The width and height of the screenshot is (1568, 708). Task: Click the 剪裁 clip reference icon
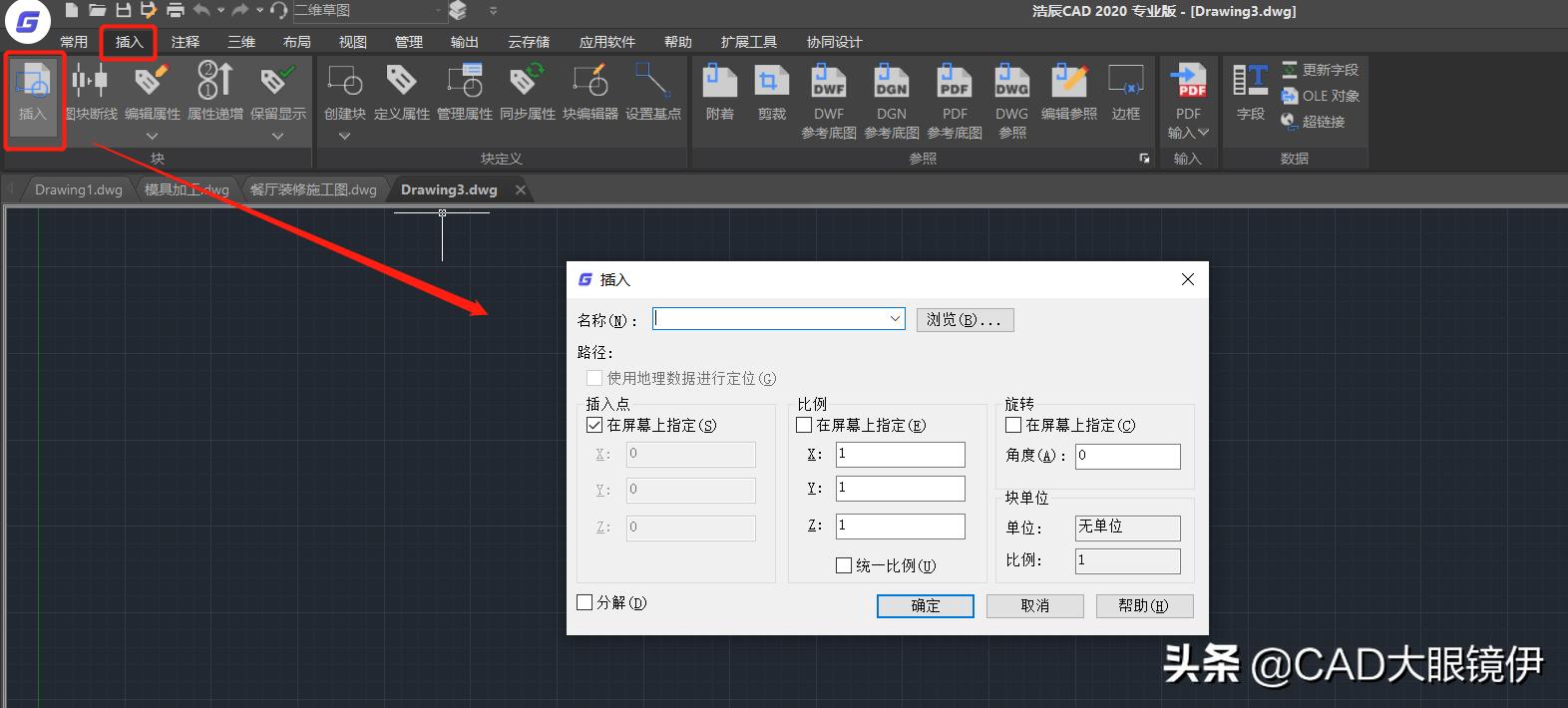click(x=771, y=92)
